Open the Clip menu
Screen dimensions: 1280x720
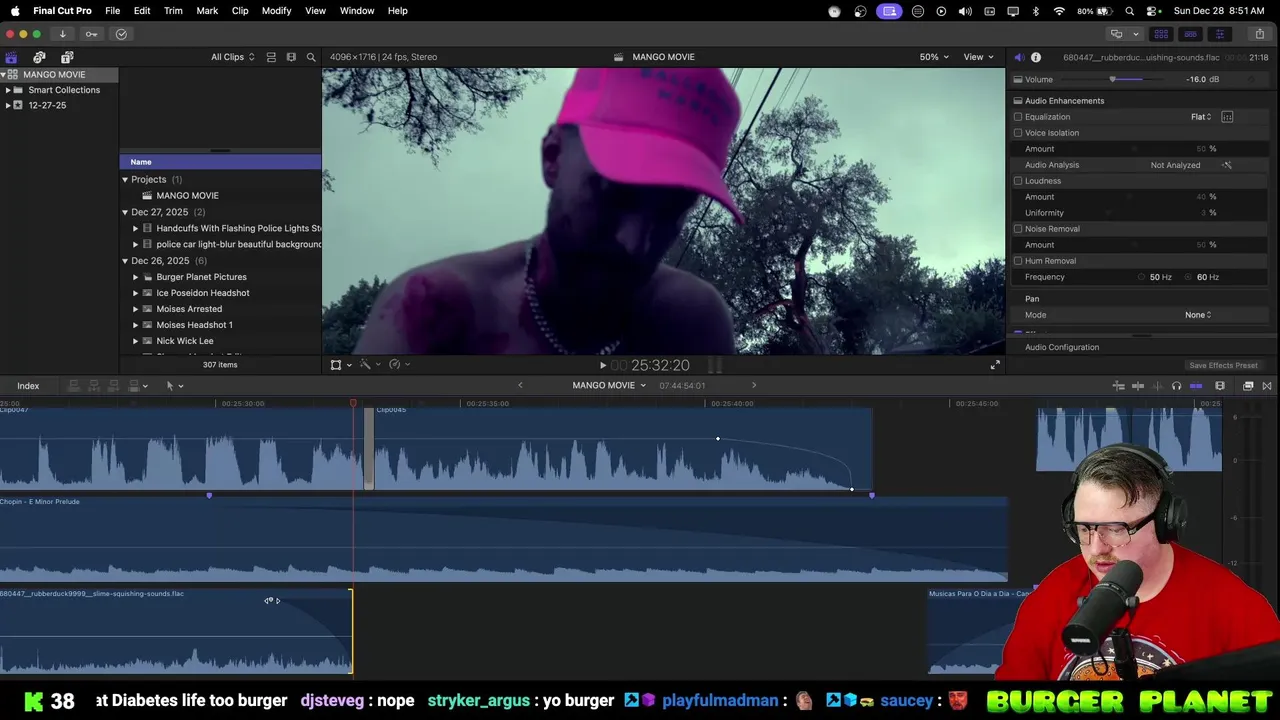pos(240,11)
